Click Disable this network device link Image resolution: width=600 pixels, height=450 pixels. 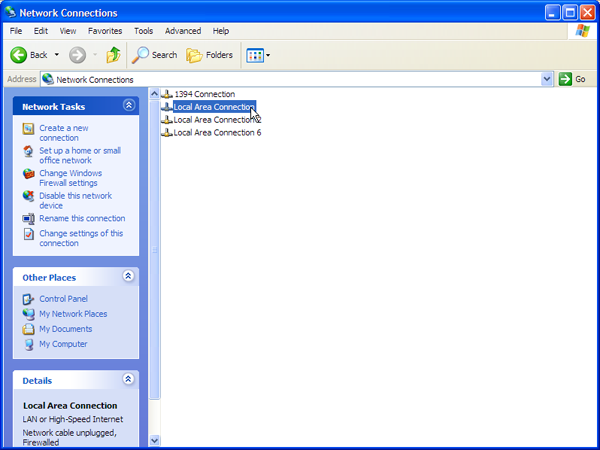(75, 201)
